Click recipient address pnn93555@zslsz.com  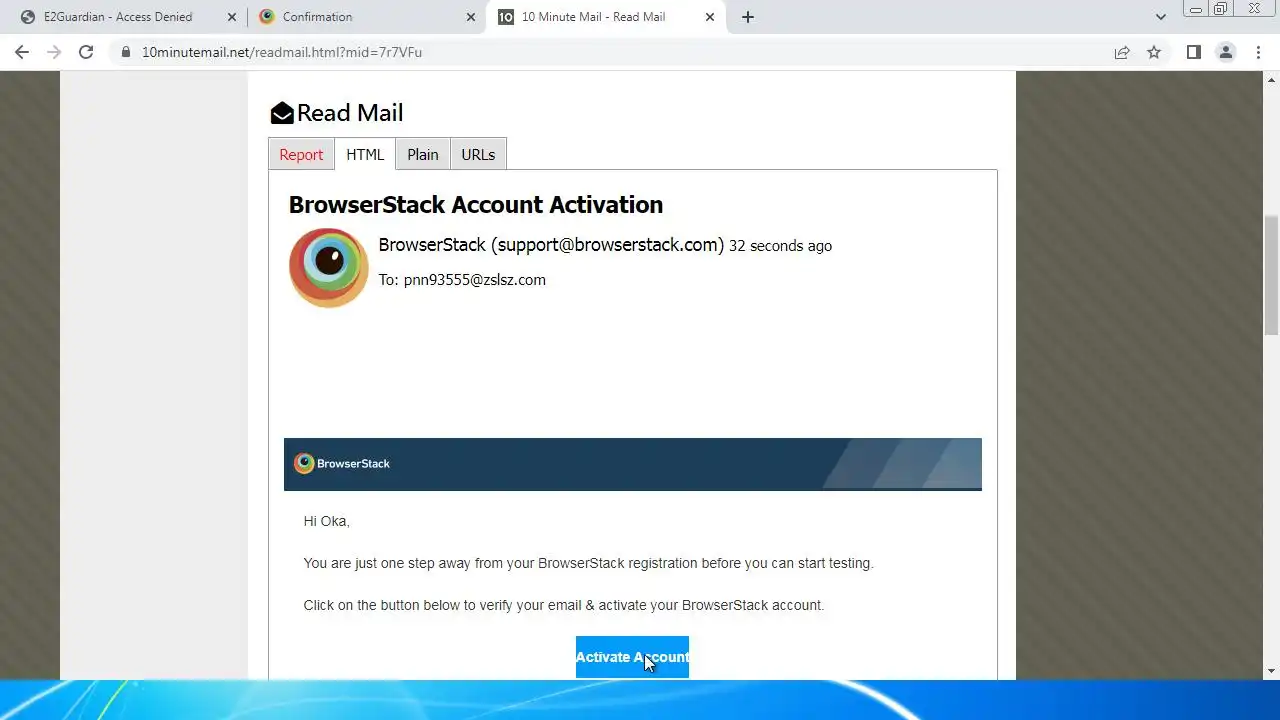click(475, 280)
